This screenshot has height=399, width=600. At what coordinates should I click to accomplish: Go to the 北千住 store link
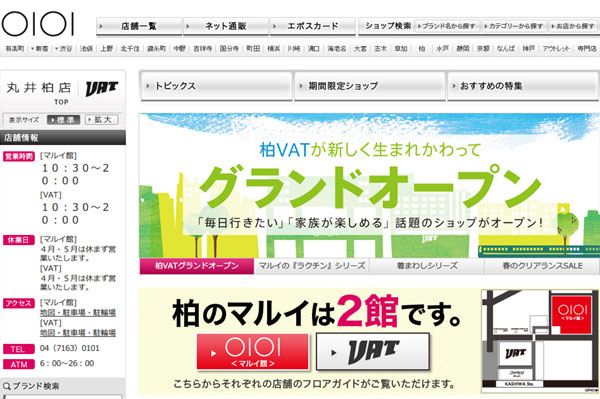tap(130, 49)
